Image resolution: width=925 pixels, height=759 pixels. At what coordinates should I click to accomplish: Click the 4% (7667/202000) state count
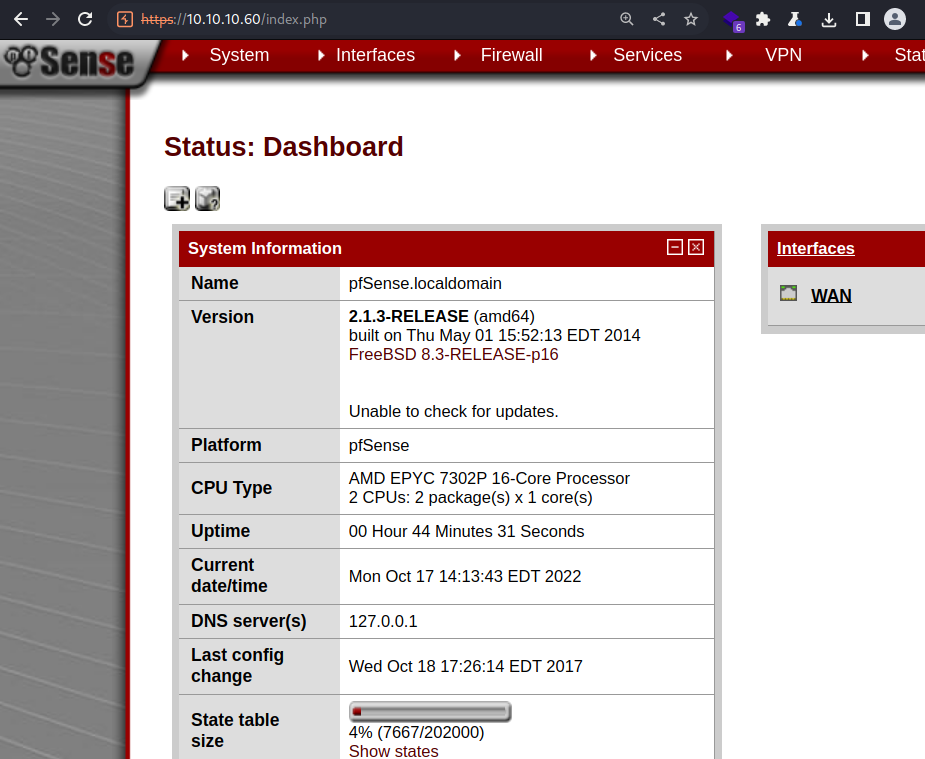pyautogui.click(x=416, y=732)
